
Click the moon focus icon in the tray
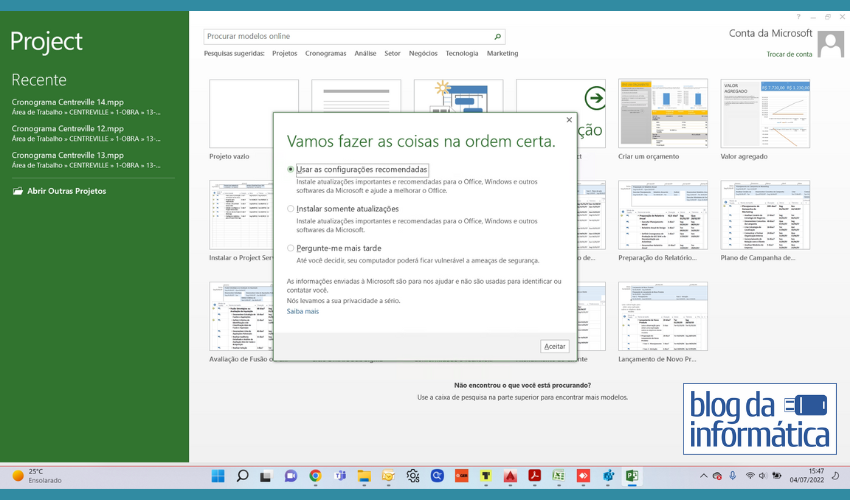[835, 476]
